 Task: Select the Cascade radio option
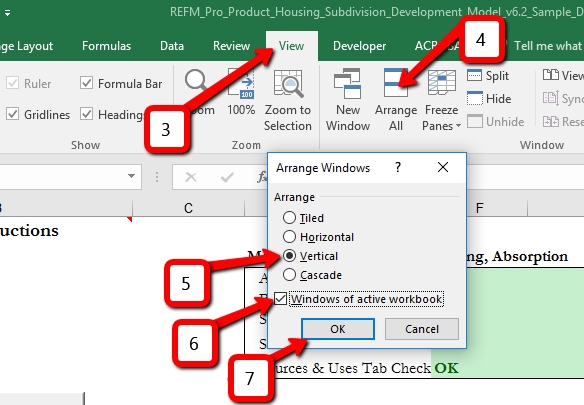(289, 275)
